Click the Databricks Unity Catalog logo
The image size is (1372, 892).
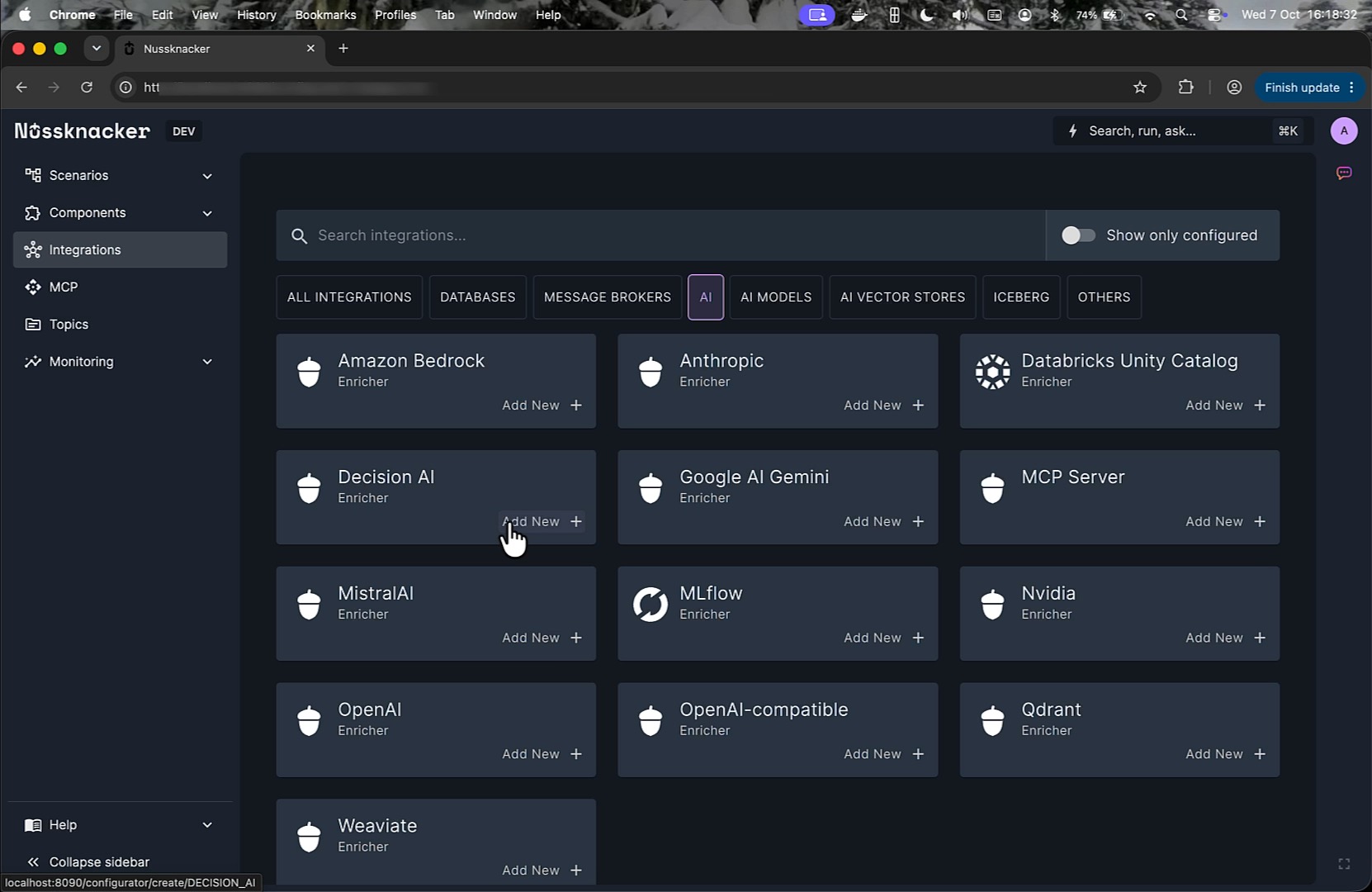992,372
